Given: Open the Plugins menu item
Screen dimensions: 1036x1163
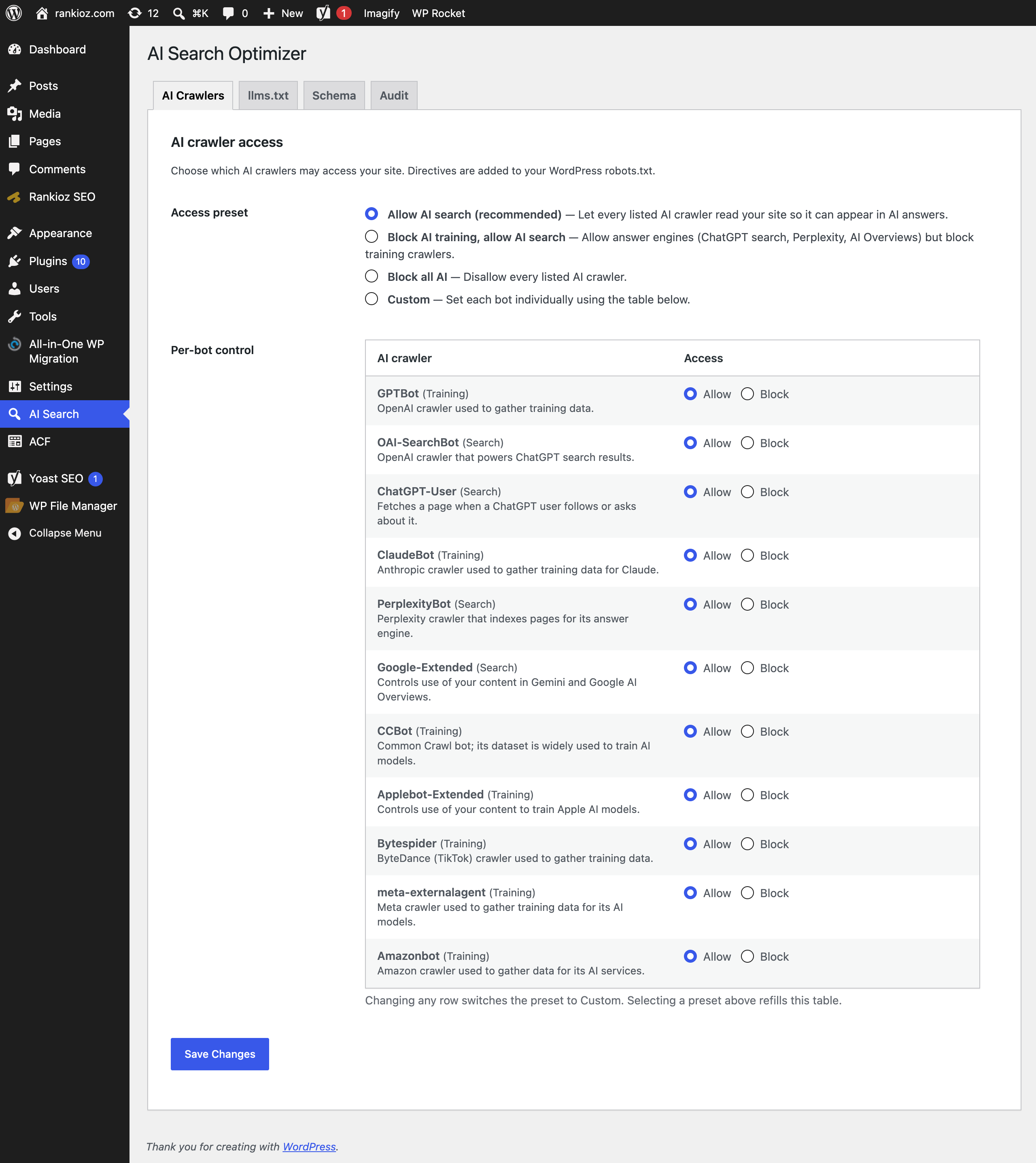Looking at the screenshot, I should (65, 261).
